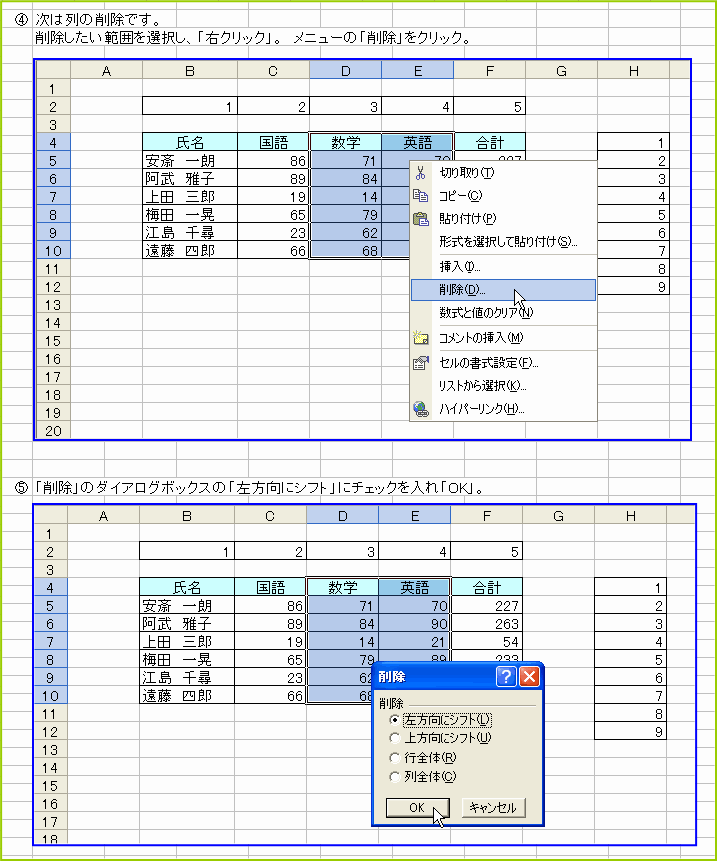Choose 削除(D) from context menu
This screenshot has height=861, width=717.
503,290
